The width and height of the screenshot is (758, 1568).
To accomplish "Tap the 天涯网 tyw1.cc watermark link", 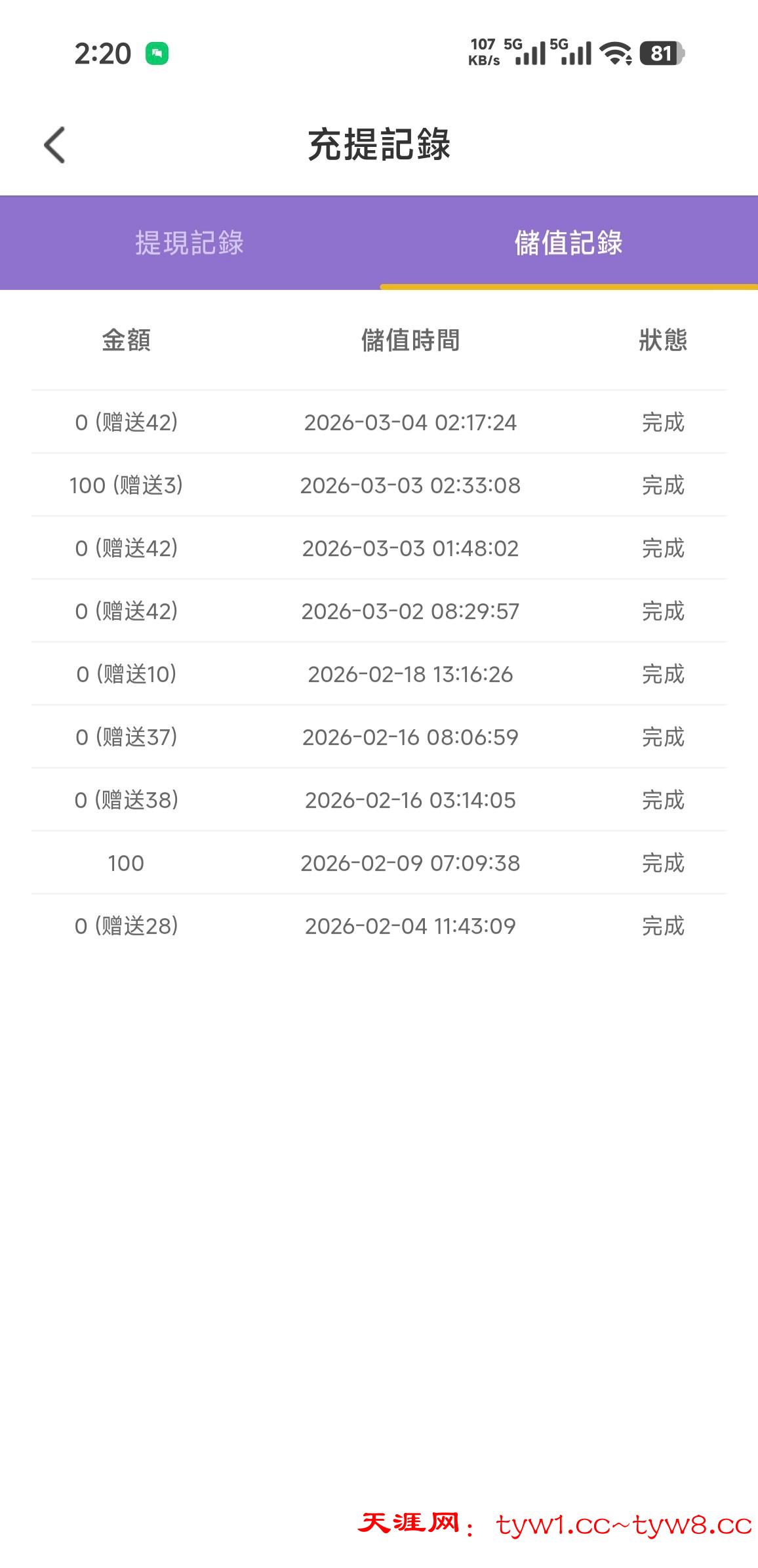I will (555, 1524).
